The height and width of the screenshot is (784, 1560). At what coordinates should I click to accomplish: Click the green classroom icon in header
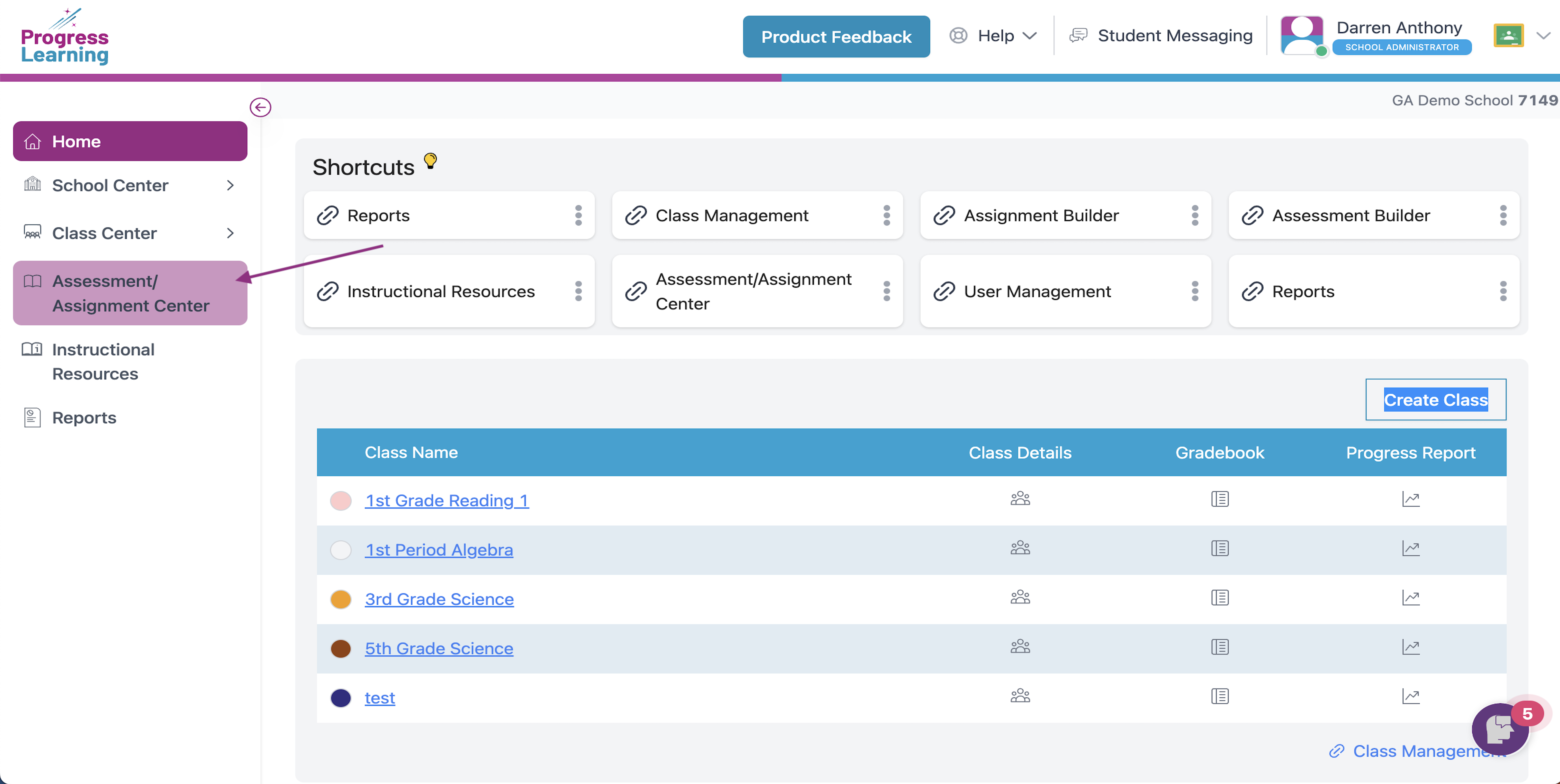[x=1509, y=36]
